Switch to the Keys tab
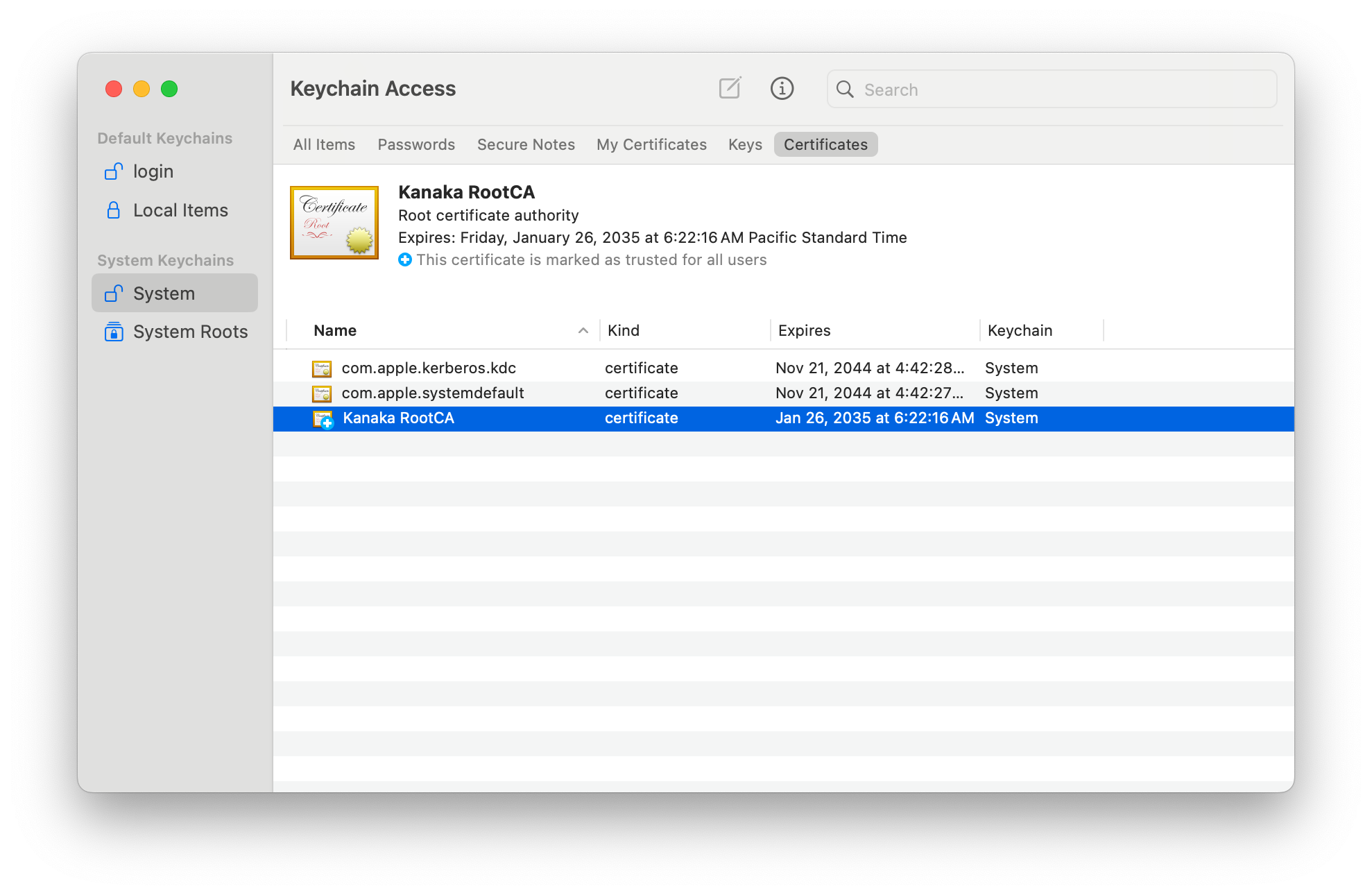The image size is (1372, 895). coord(745,144)
